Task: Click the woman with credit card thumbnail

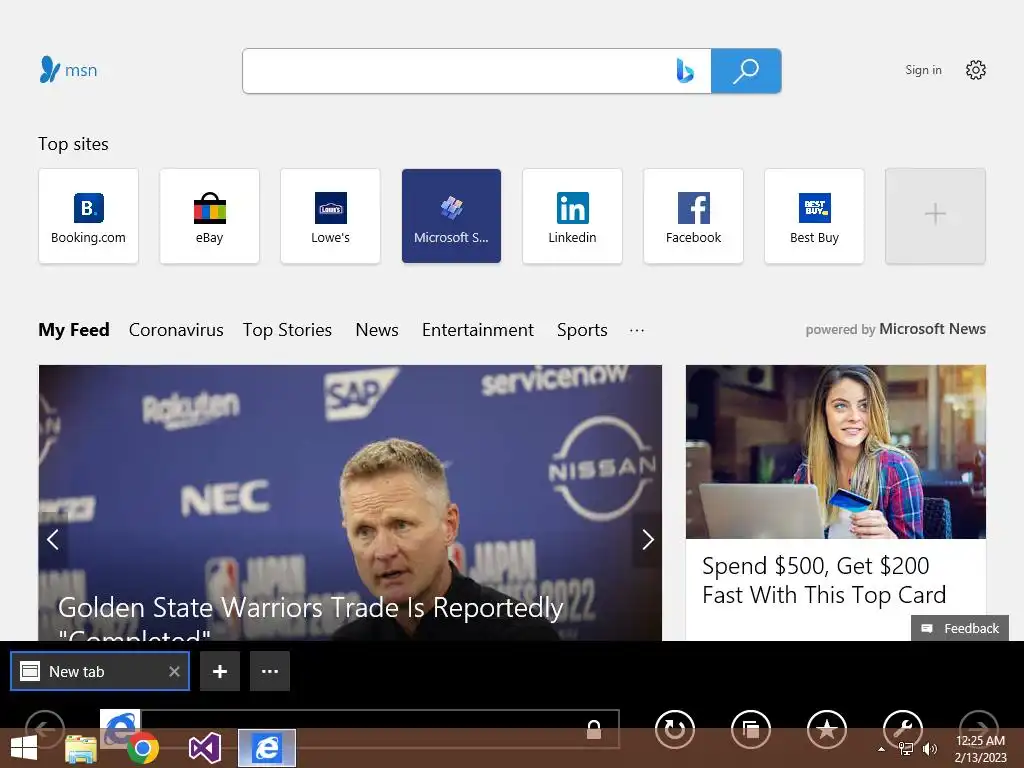Action: coord(836,452)
